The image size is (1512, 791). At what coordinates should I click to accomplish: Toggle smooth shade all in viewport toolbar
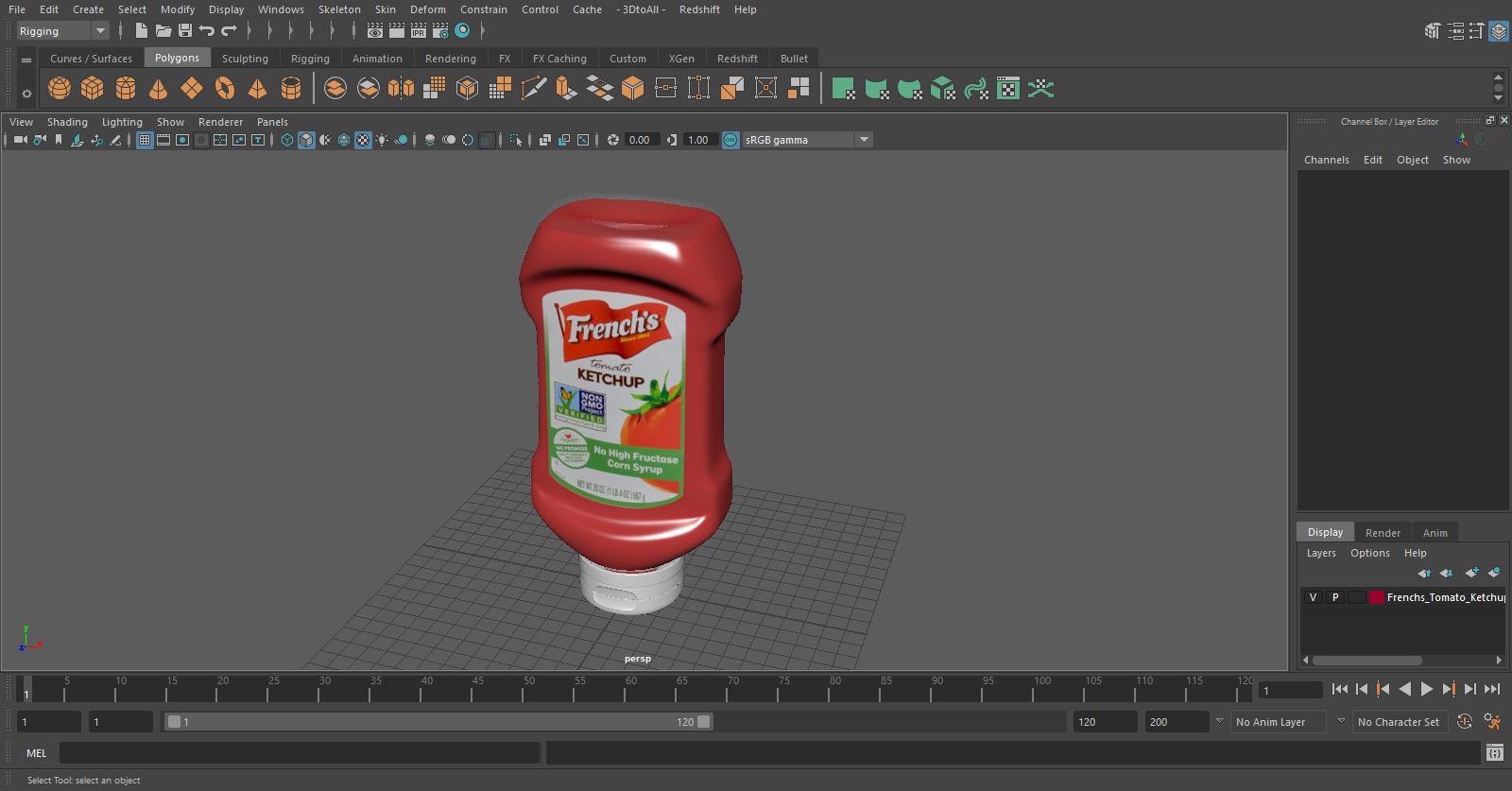click(x=306, y=140)
